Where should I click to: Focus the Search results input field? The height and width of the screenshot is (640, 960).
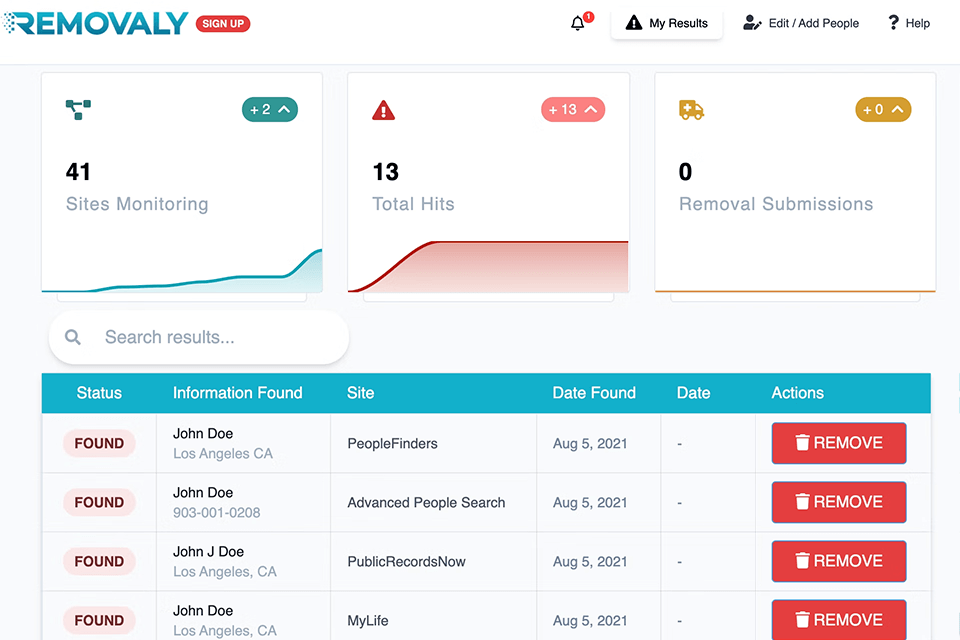coord(199,337)
